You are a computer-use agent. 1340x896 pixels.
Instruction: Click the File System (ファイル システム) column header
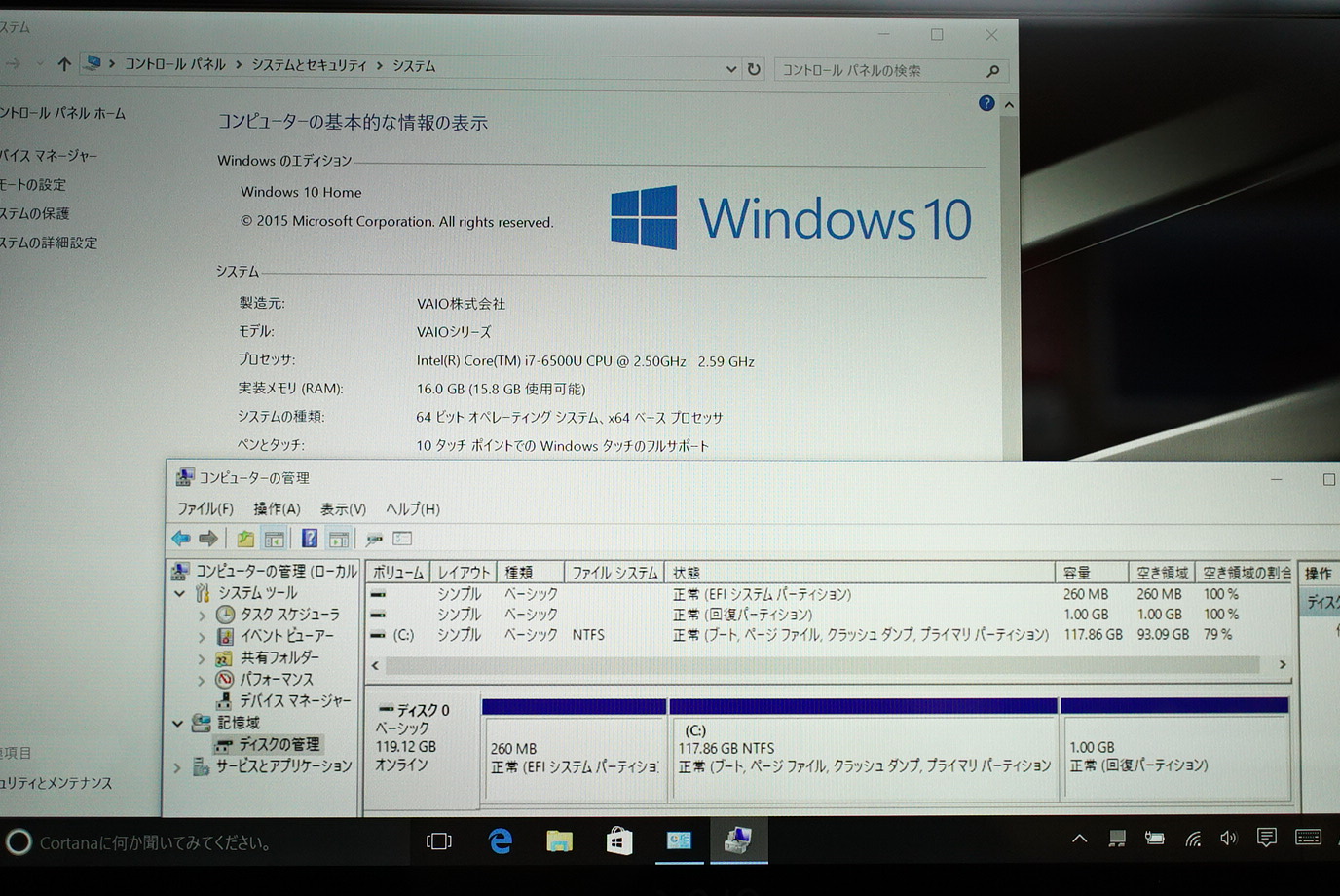(x=614, y=573)
